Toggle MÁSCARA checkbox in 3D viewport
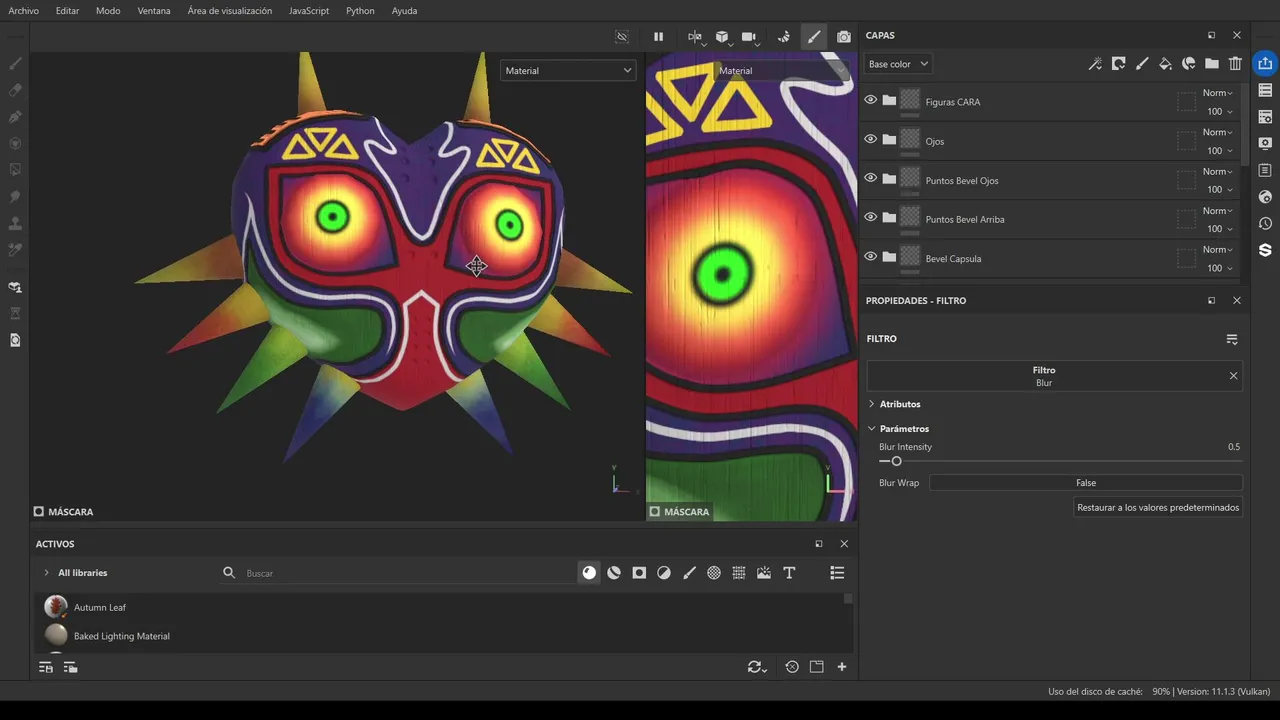Image resolution: width=1280 pixels, height=720 pixels. [x=39, y=512]
